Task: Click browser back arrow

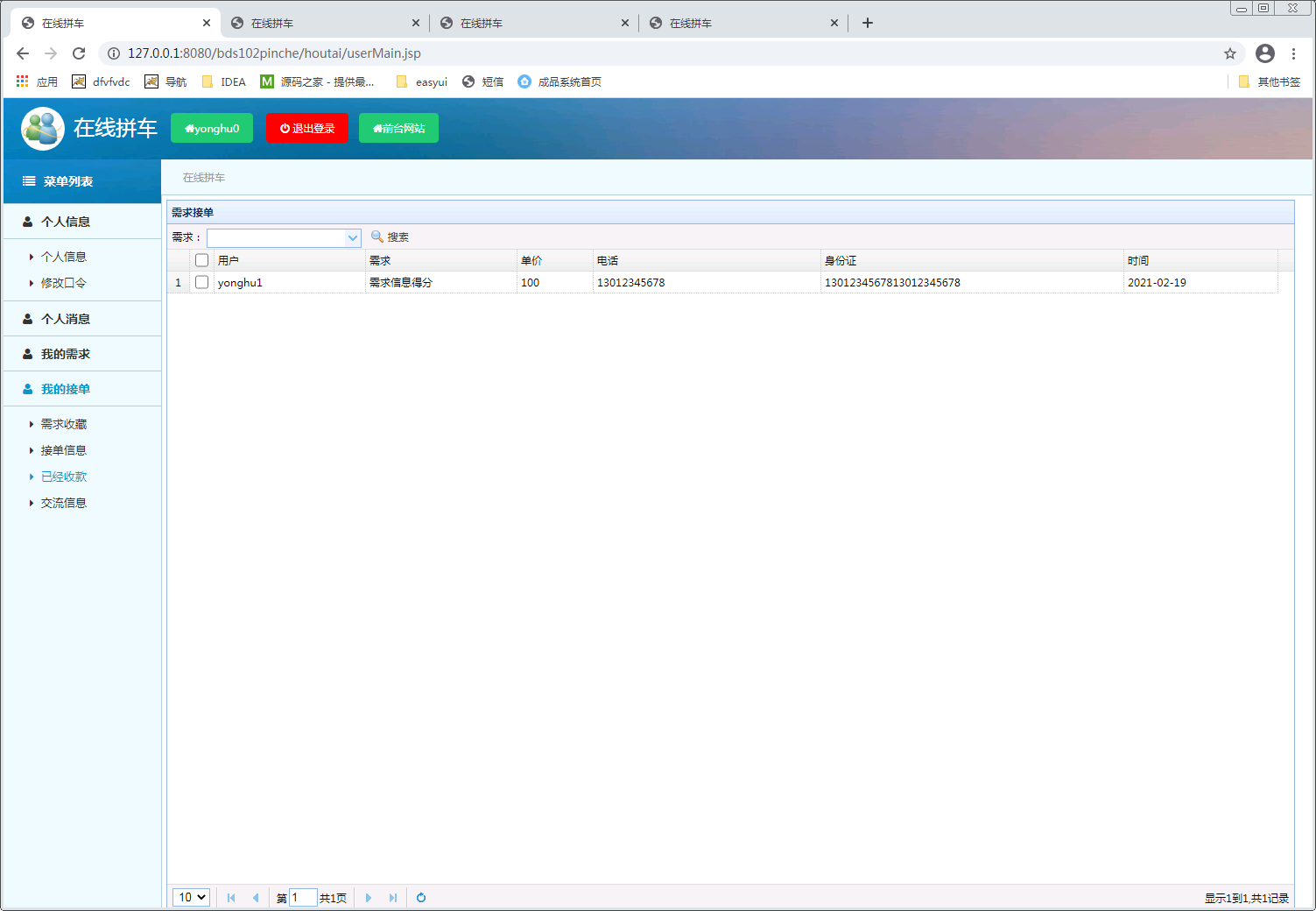Action: (x=23, y=53)
